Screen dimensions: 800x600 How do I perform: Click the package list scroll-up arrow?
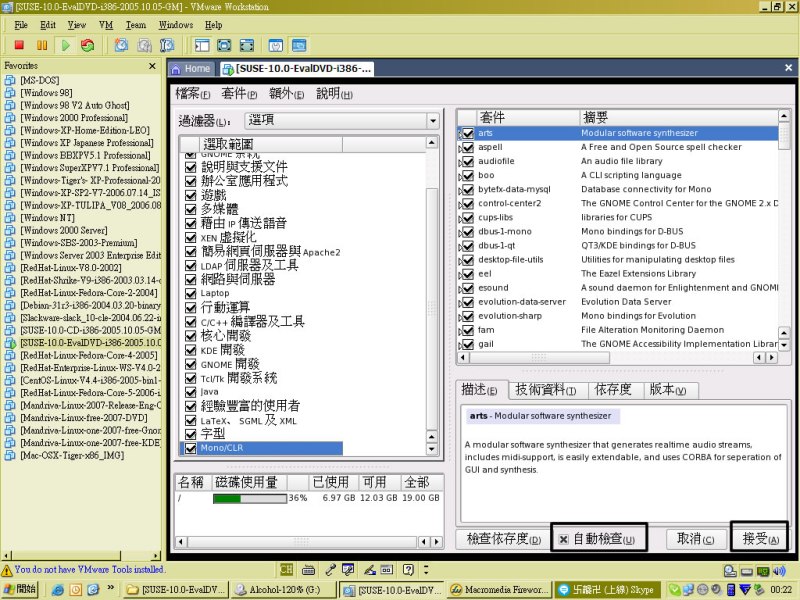pos(784,116)
